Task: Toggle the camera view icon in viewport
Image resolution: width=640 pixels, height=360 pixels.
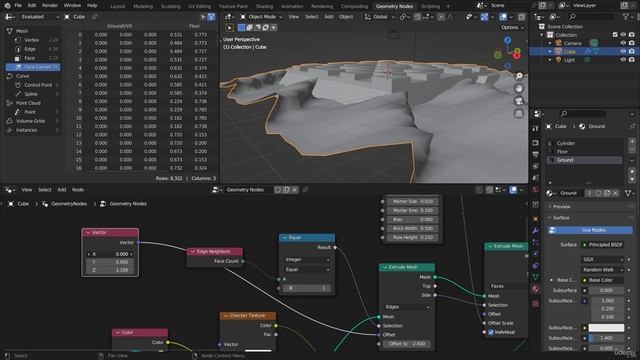Action: pyautogui.click(x=519, y=101)
